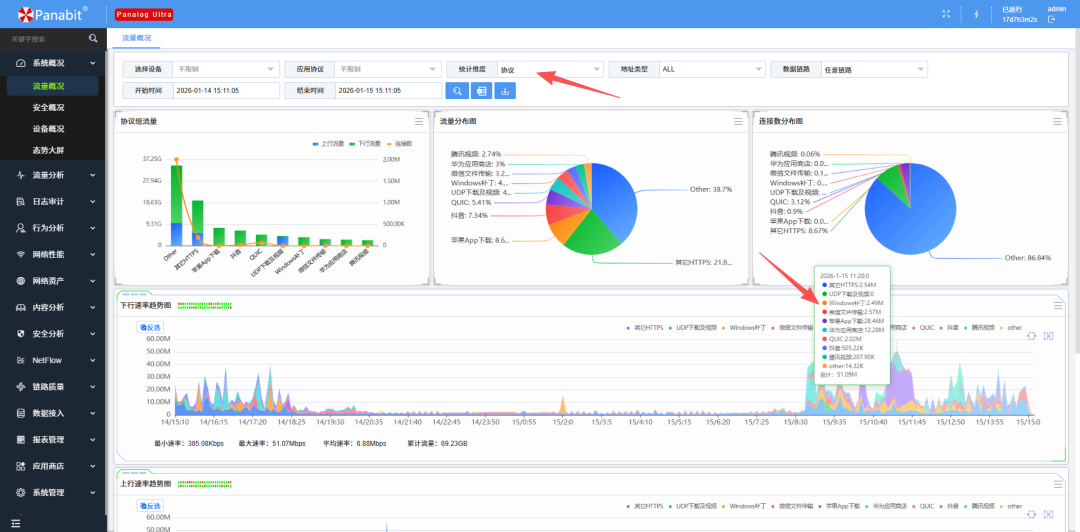Toggle Windows补丁 in 下行速率趋势图 legend

[x=744, y=327]
